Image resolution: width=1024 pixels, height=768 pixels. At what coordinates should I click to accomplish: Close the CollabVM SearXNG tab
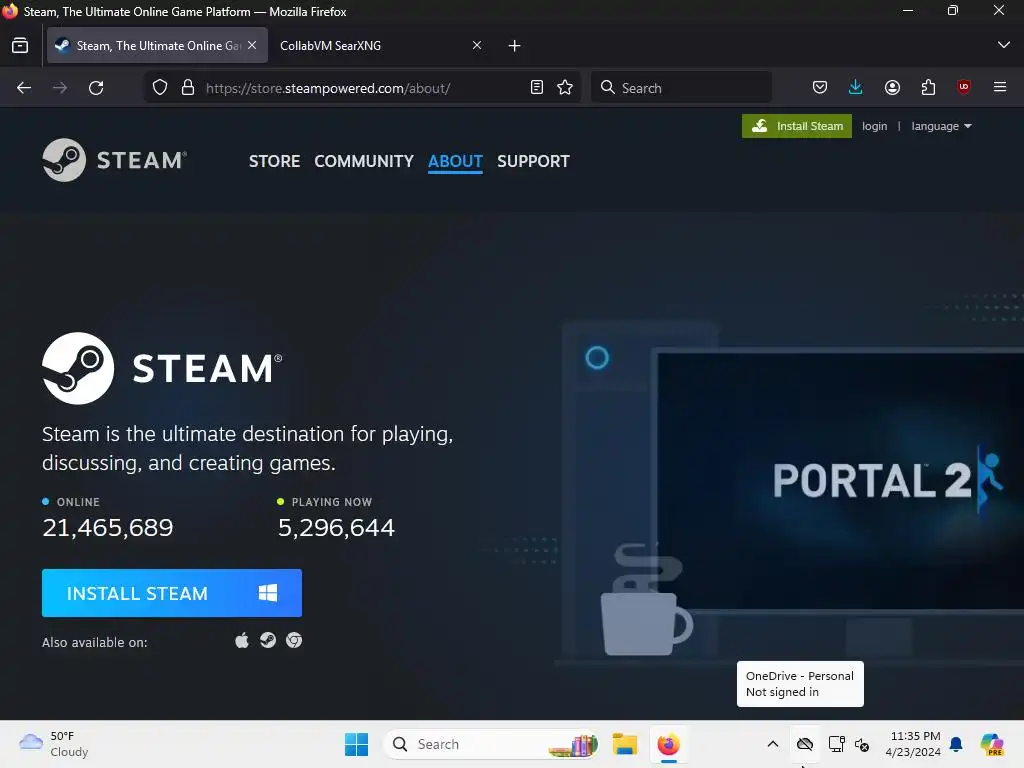477,45
